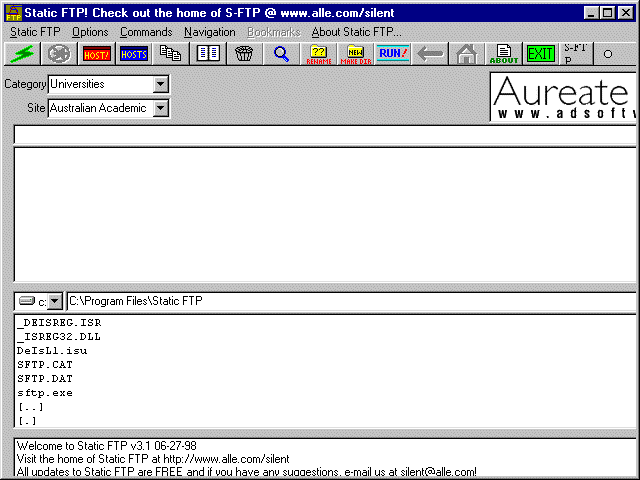Open the Navigation menu
Screen dimensions: 640x480
point(209,32)
